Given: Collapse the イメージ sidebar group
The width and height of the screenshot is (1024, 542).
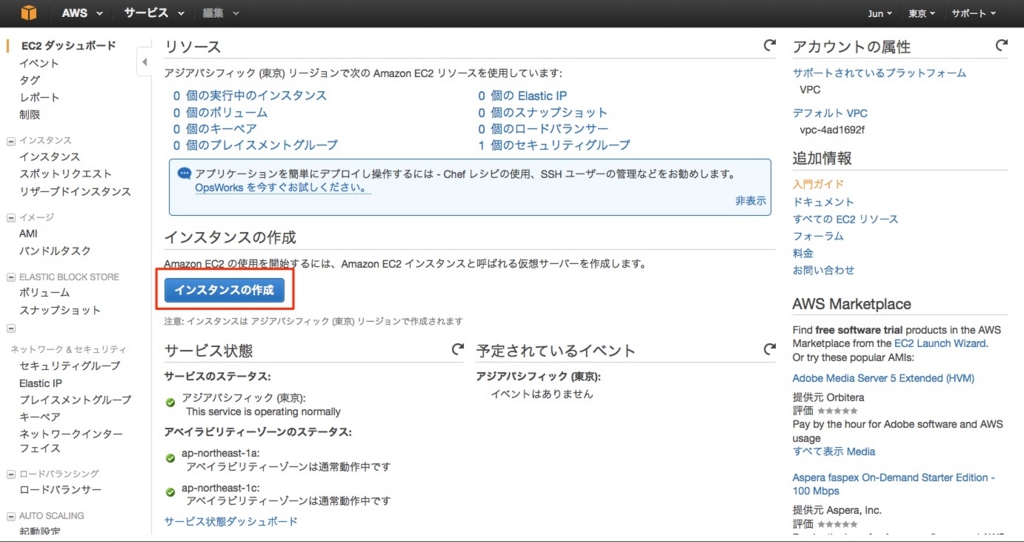Looking at the screenshot, I should pyautogui.click(x=11, y=217).
